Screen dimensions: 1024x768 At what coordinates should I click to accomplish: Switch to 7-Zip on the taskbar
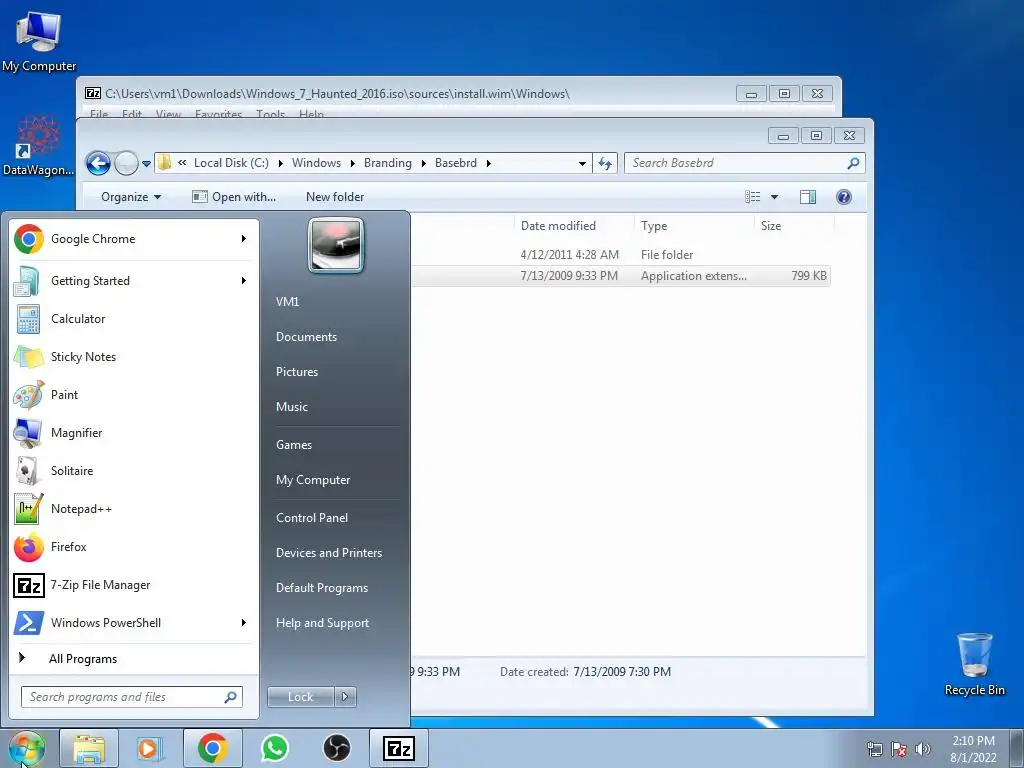pyautogui.click(x=399, y=748)
